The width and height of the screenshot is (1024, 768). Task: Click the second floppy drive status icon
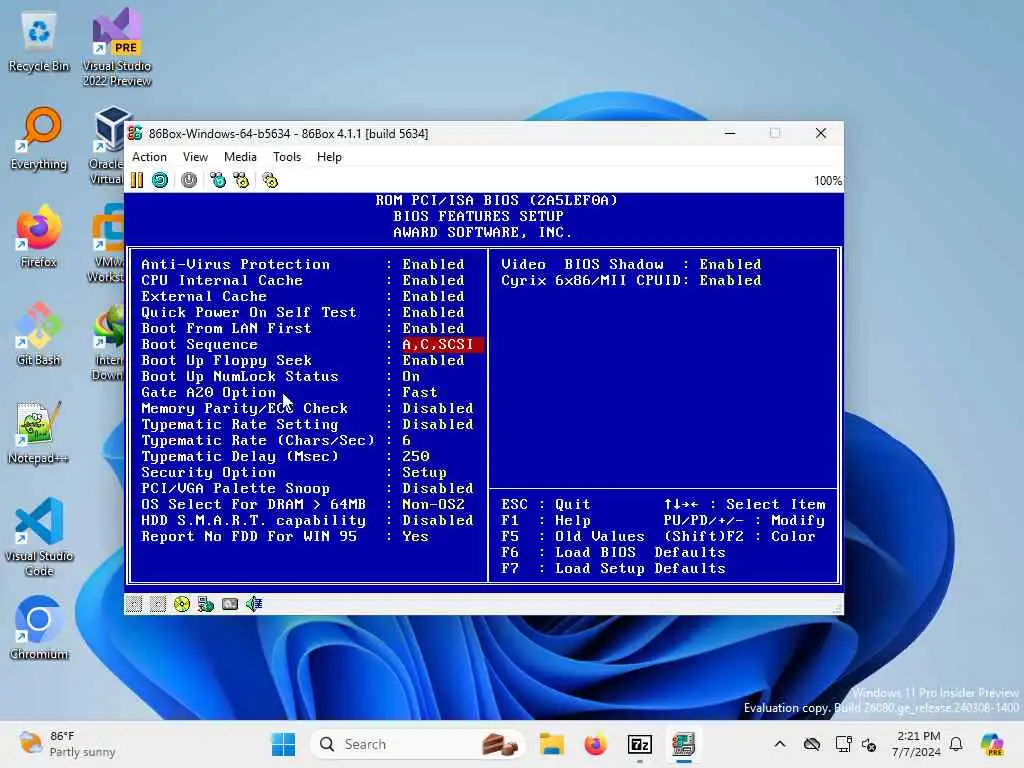coord(157,604)
